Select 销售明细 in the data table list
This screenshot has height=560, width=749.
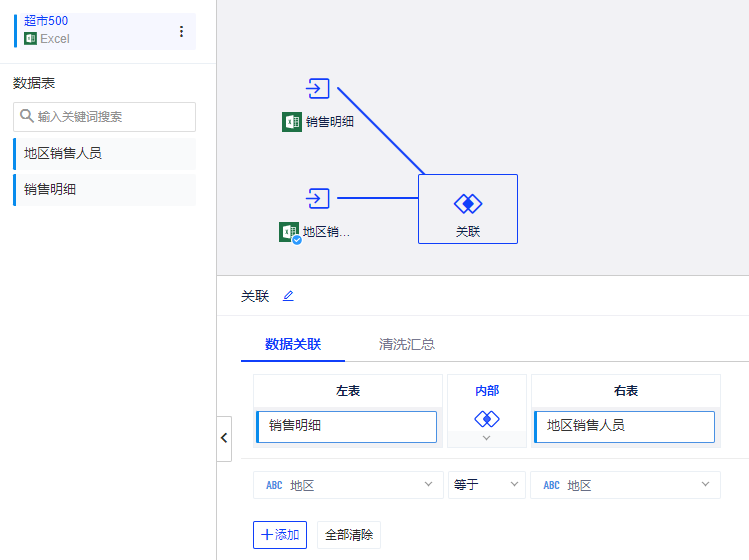tap(105, 189)
